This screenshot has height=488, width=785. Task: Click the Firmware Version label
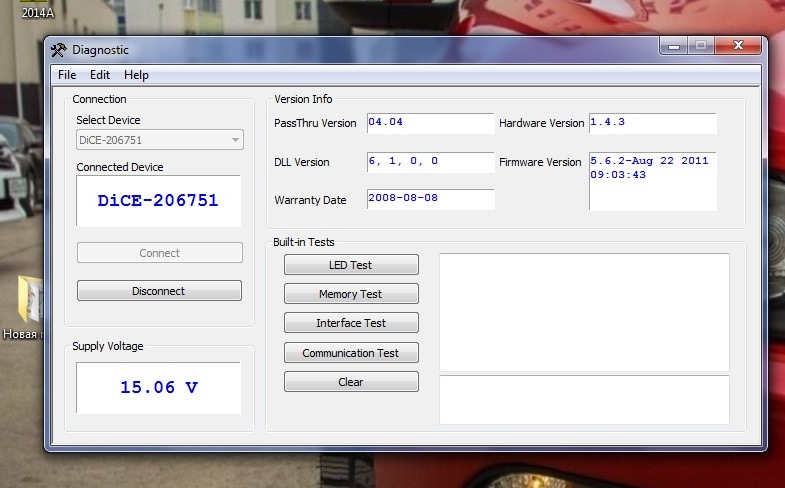coord(540,162)
